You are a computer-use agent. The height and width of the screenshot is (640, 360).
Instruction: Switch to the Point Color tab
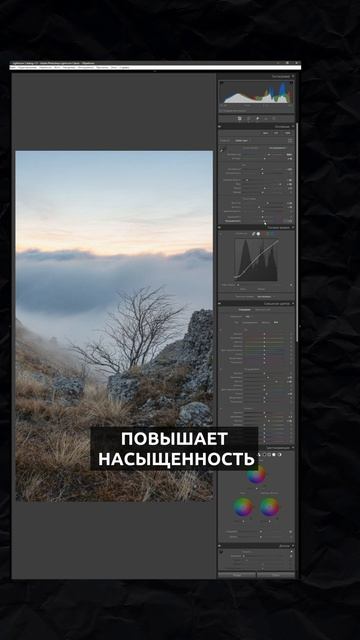(263, 310)
